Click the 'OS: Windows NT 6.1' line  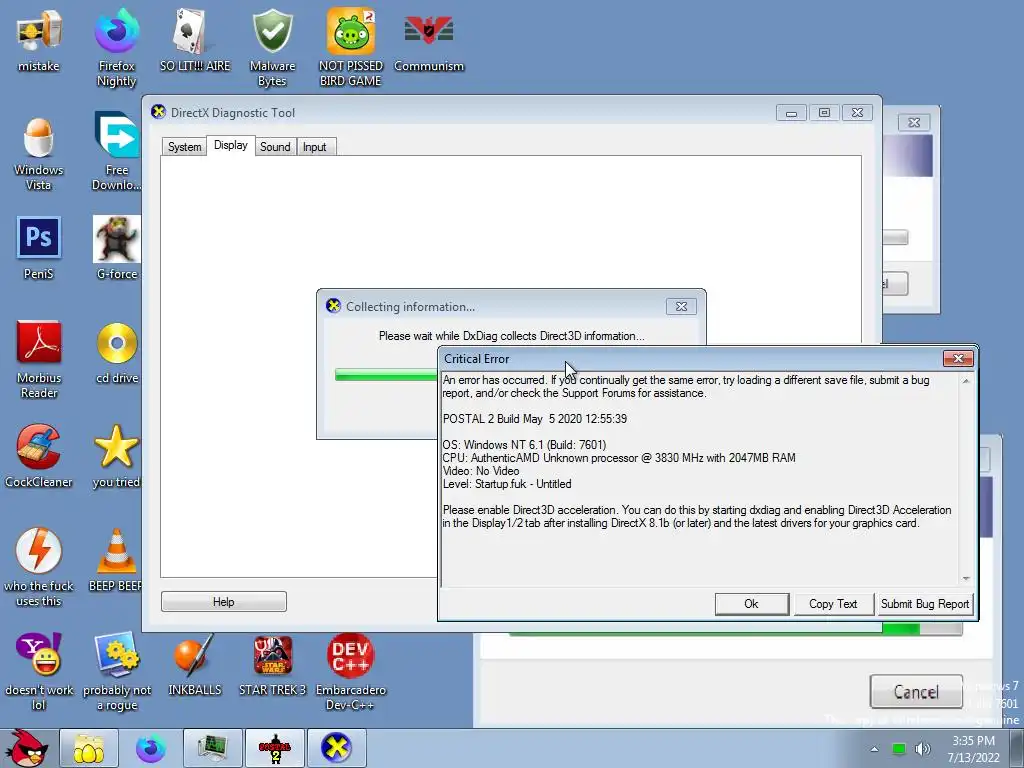click(524, 445)
